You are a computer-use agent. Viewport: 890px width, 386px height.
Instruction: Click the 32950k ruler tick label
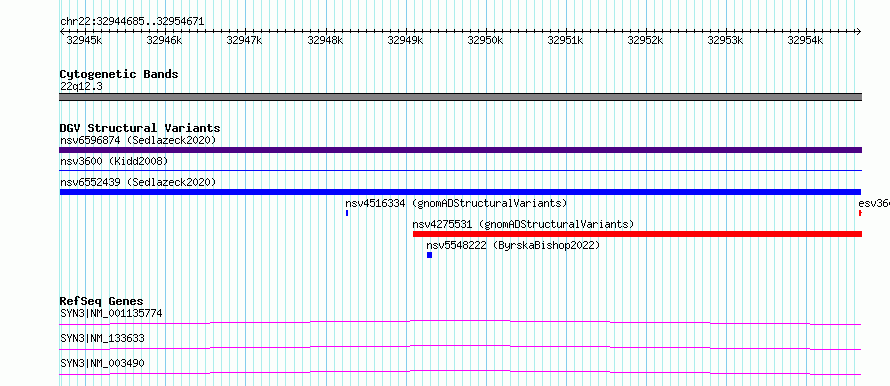coord(485,40)
